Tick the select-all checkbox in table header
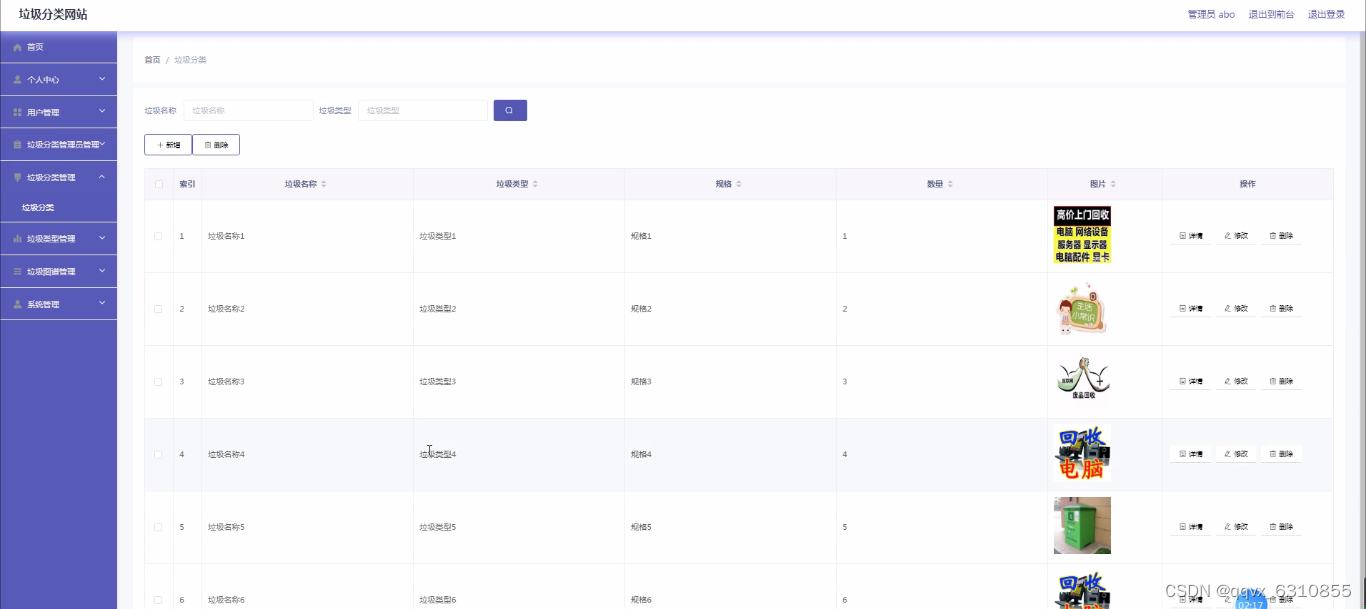Viewport: 1366px width, 609px height. click(158, 184)
